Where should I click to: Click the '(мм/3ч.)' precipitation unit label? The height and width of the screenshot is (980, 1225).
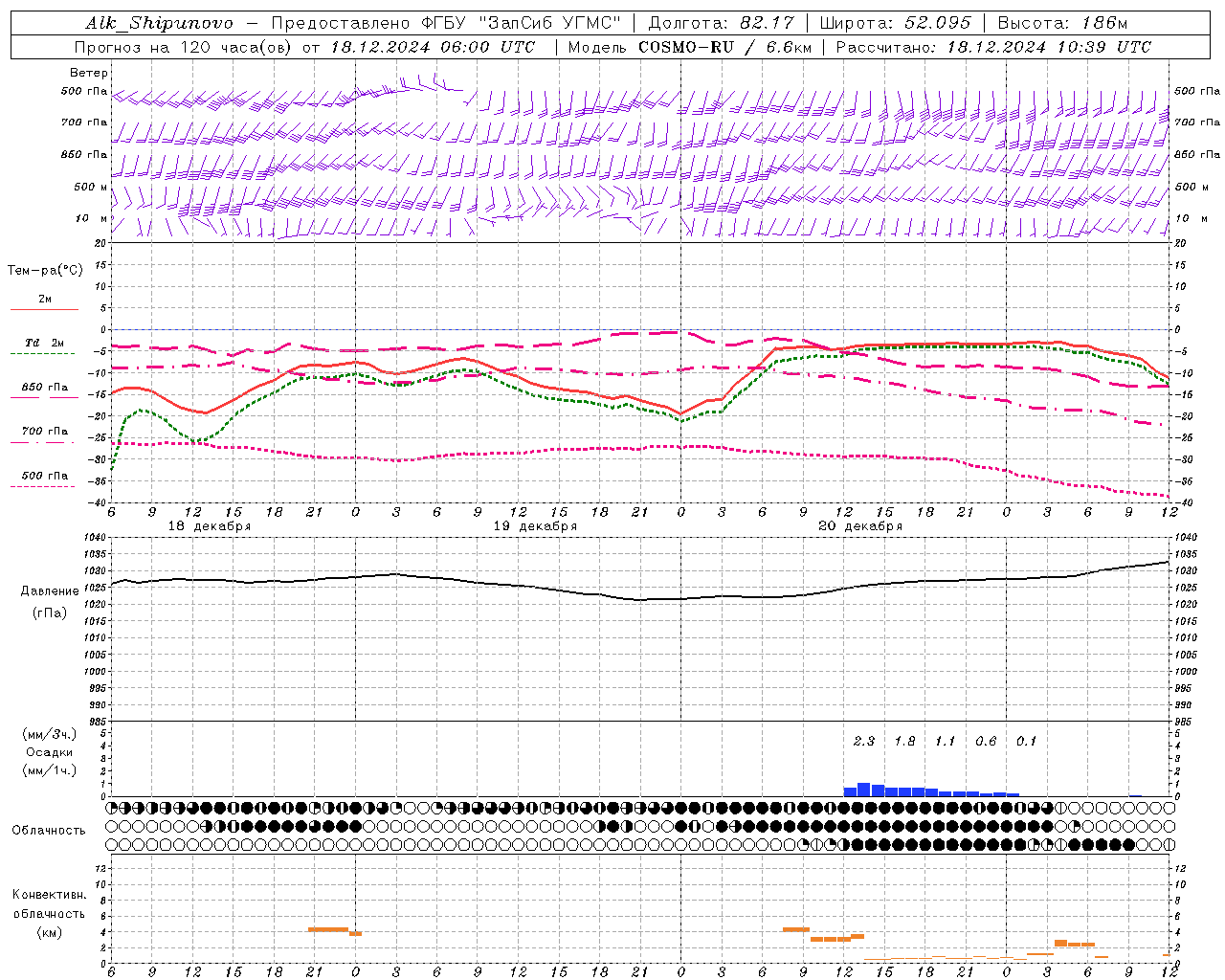tap(50, 734)
